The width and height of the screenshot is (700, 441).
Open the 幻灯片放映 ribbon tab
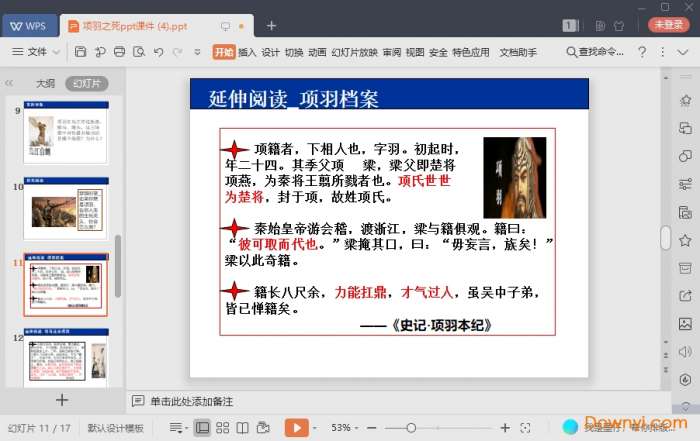354,52
